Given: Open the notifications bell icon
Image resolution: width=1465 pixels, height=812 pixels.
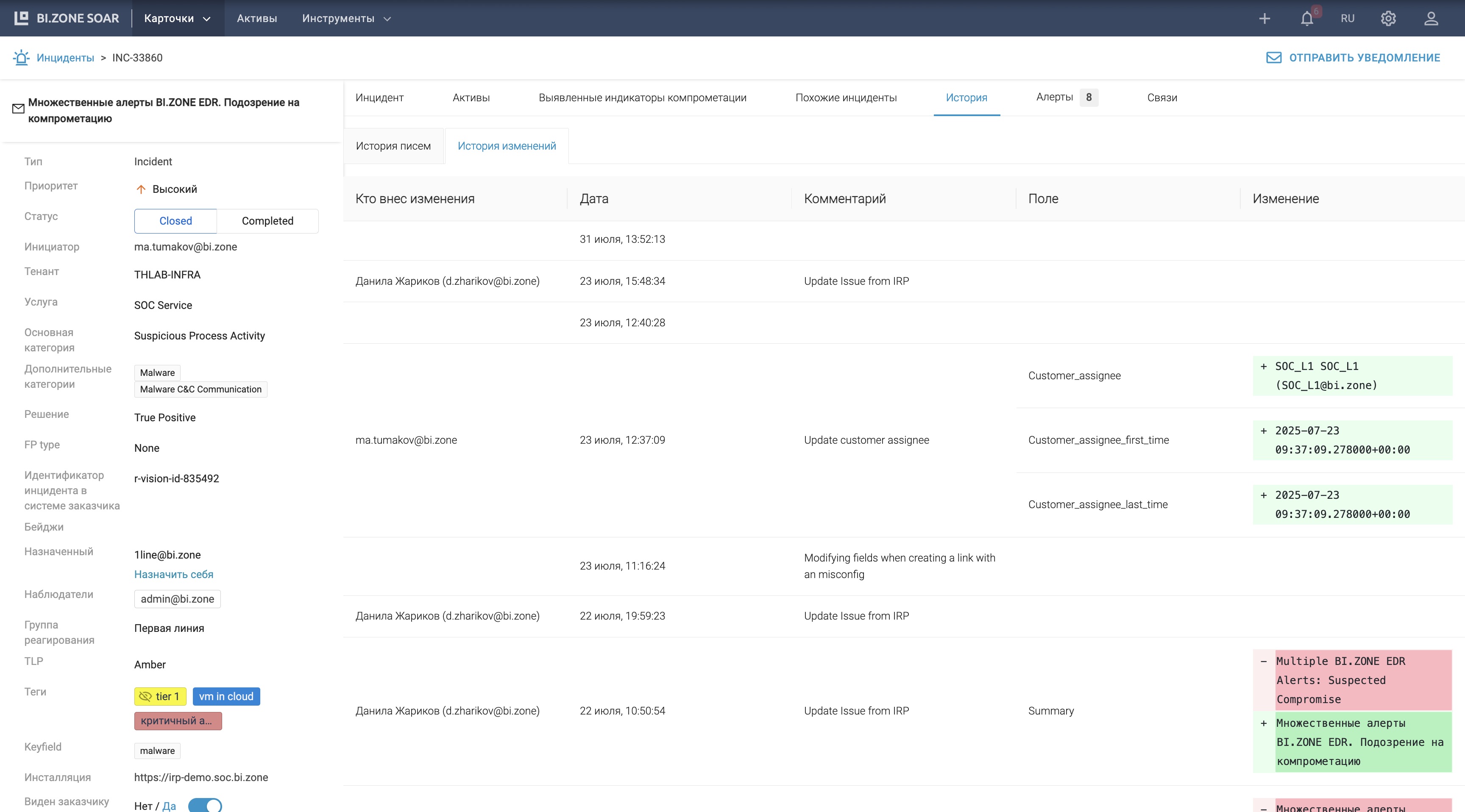Looking at the screenshot, I should click(x=1307, y=19).
